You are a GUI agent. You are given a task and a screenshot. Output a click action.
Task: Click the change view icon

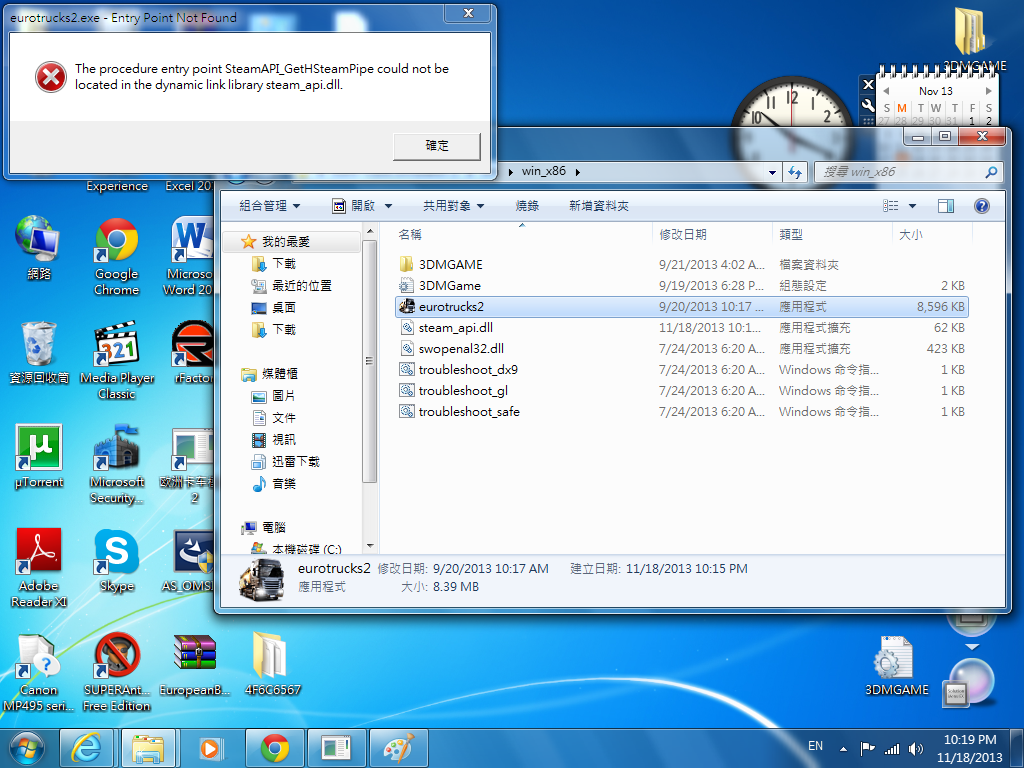click(891, 206)
